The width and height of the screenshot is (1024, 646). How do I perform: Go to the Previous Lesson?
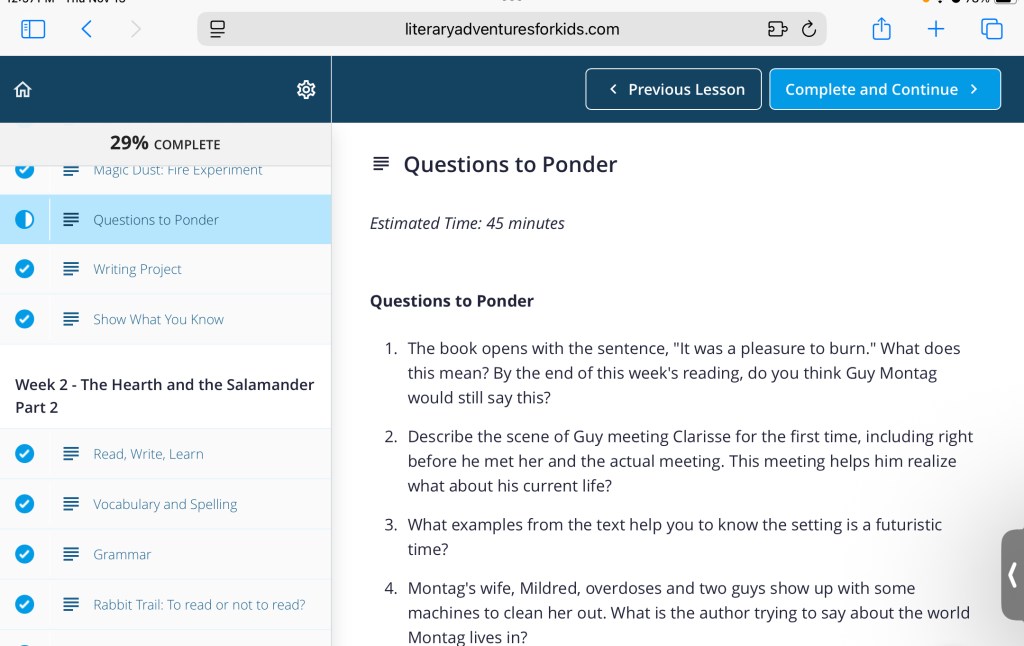[673, 89]
